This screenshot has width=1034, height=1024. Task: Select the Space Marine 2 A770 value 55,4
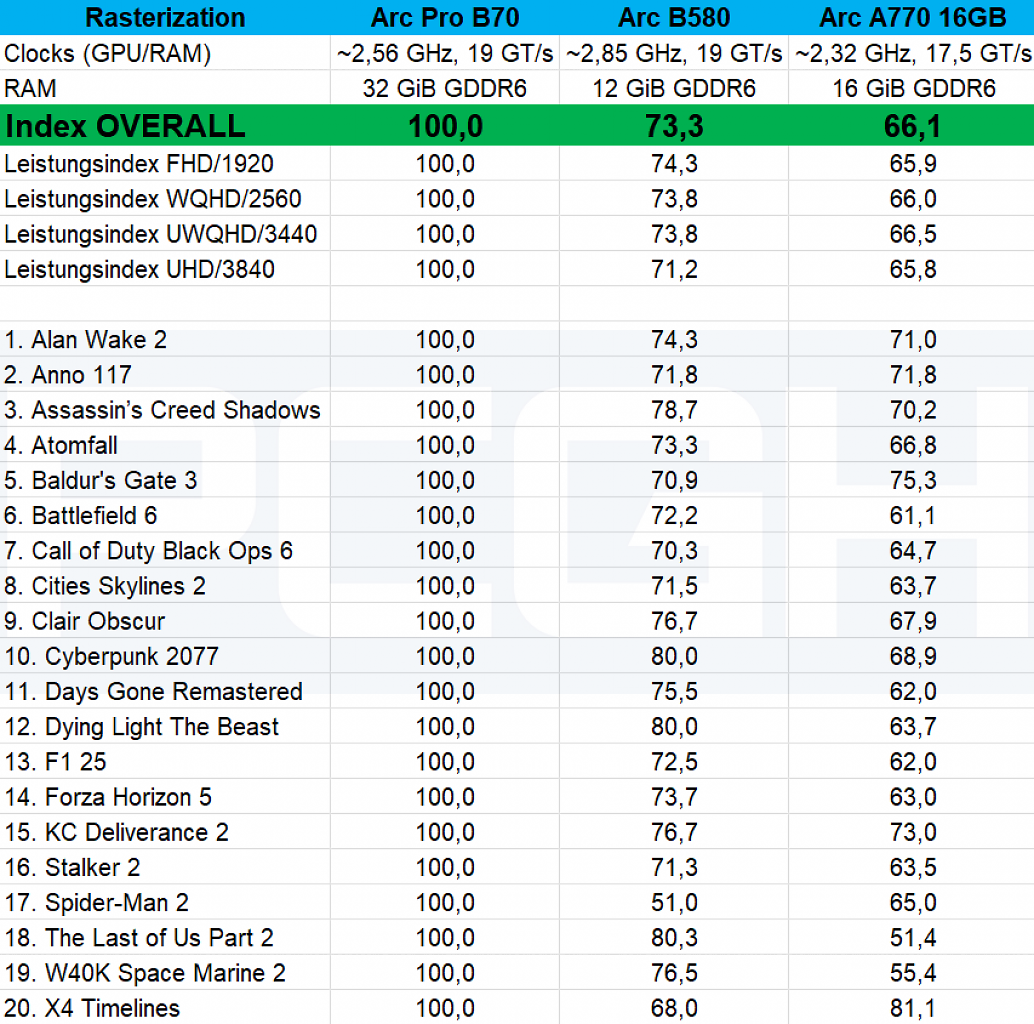point(913,973)
